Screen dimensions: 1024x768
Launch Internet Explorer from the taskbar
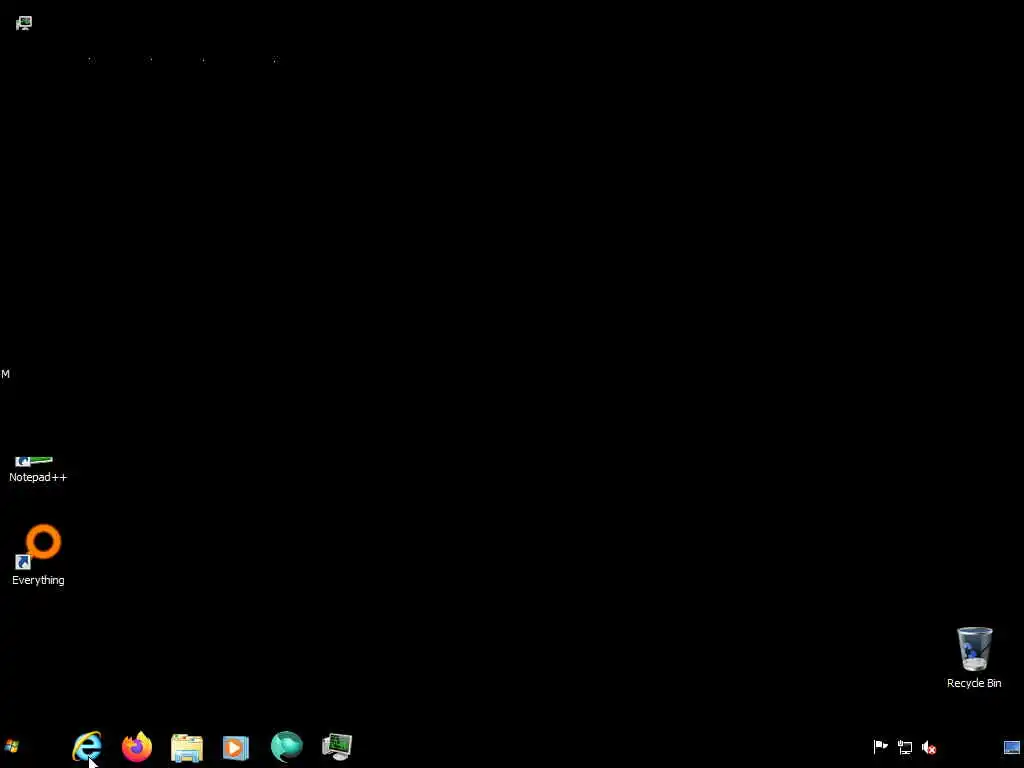[87, 746]
